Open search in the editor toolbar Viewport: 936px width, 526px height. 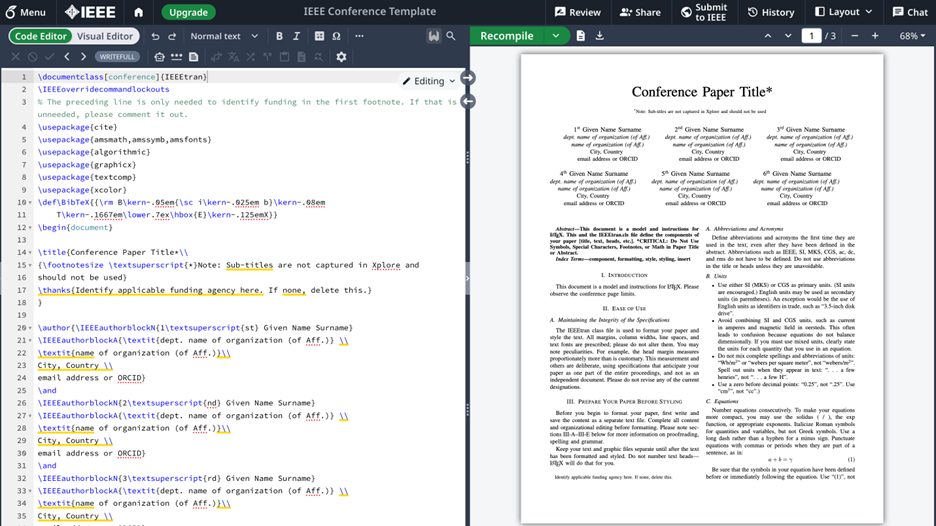(451, 36)
